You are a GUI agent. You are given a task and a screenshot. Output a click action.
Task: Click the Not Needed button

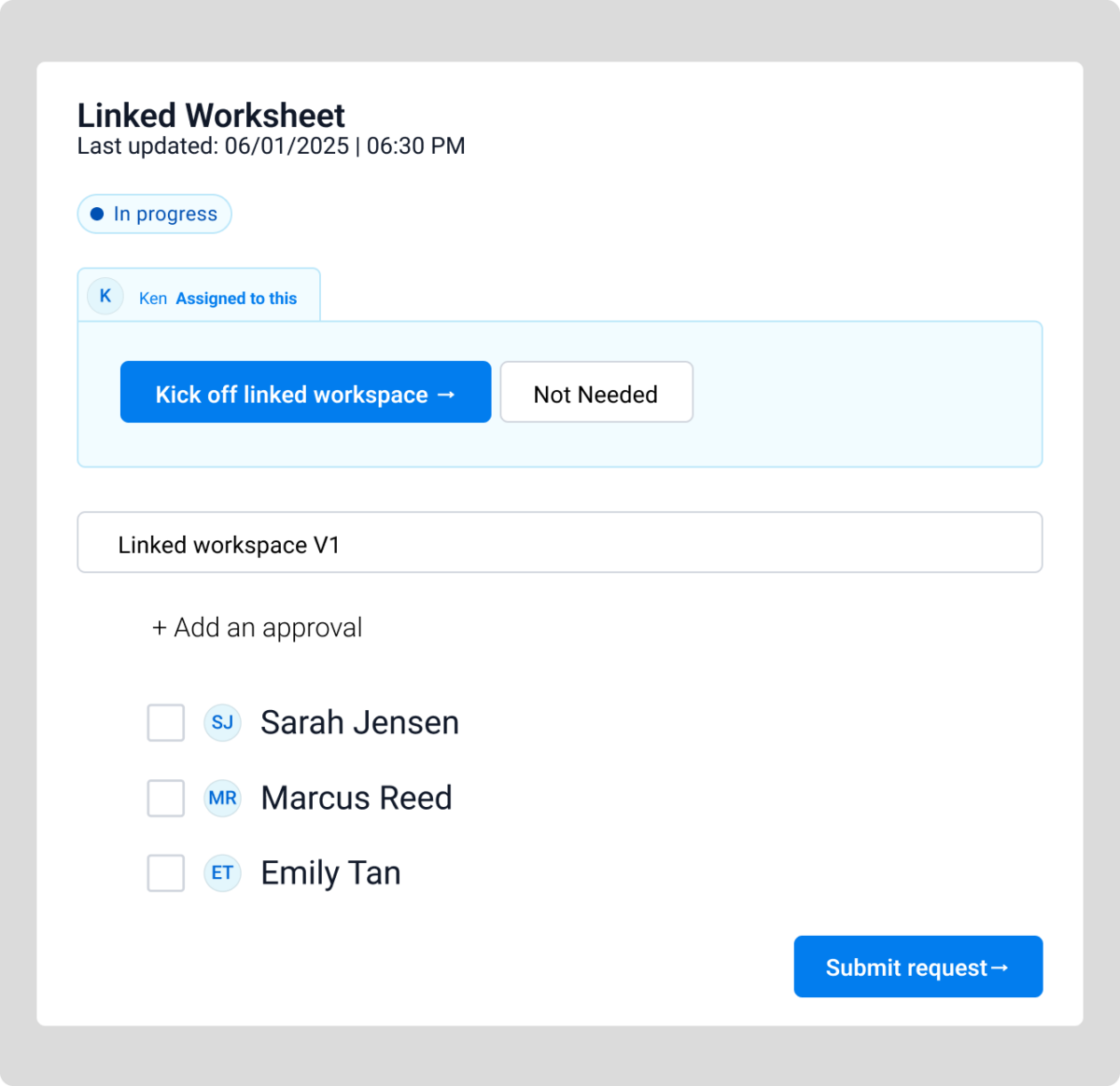pyautogui.click(x=596, y=393)
